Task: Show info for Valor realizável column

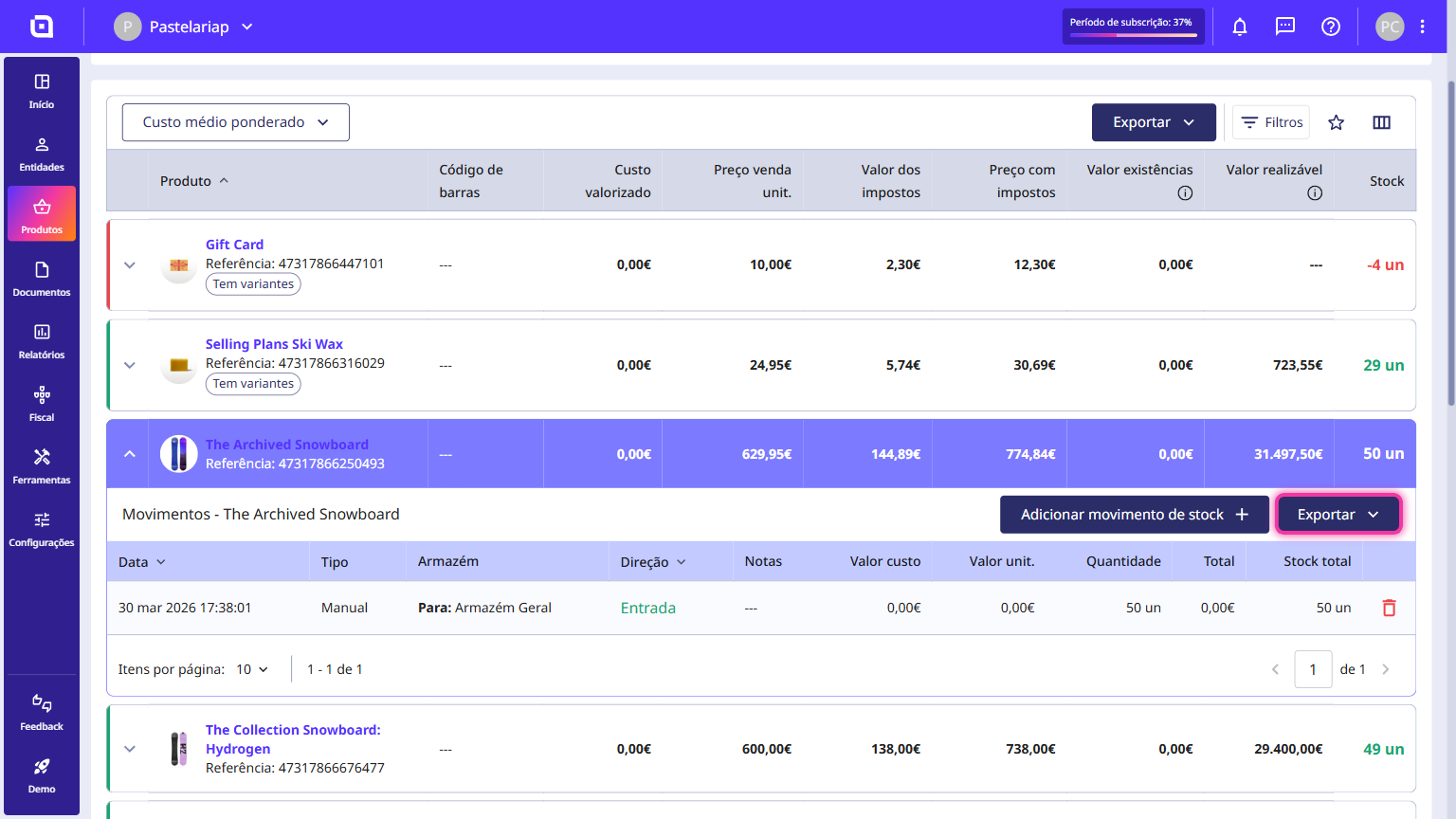Action: 1315,193
